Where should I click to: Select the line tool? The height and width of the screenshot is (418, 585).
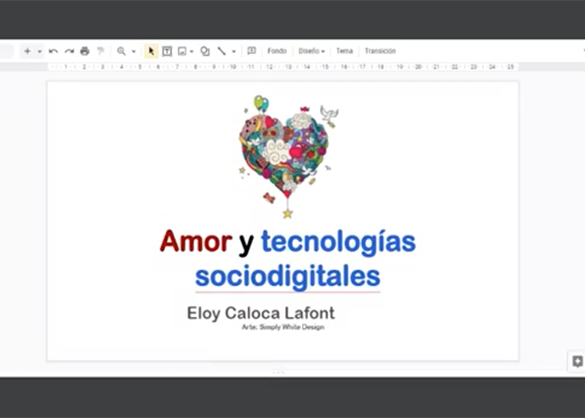coord(222,51)
